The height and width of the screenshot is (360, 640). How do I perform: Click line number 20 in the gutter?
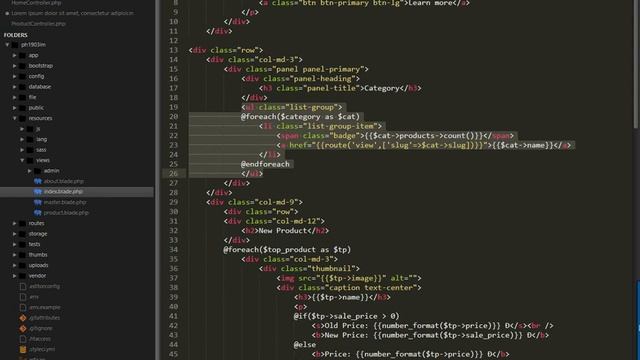coord(173,117)
